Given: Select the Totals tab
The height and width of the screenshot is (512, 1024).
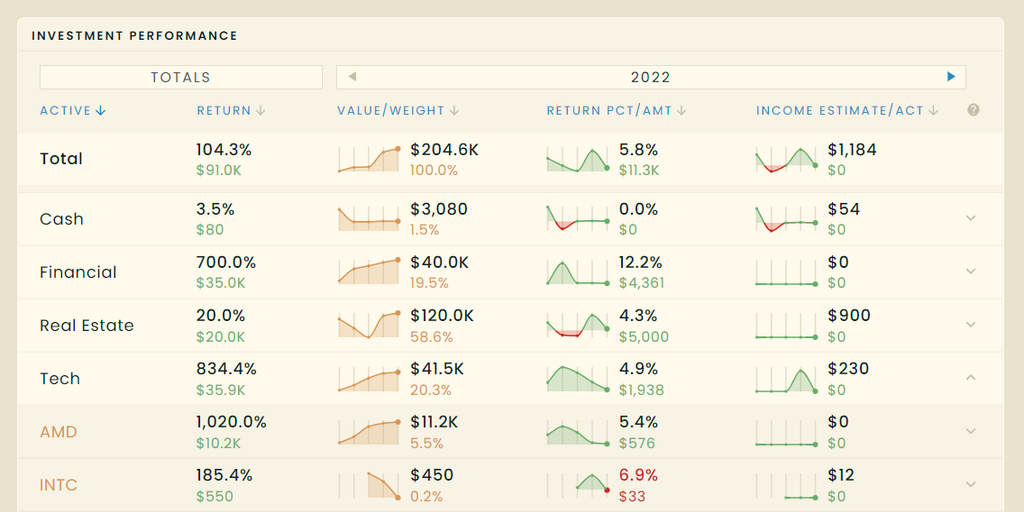Looking at the screenshot, I should [x=181, y=77].
